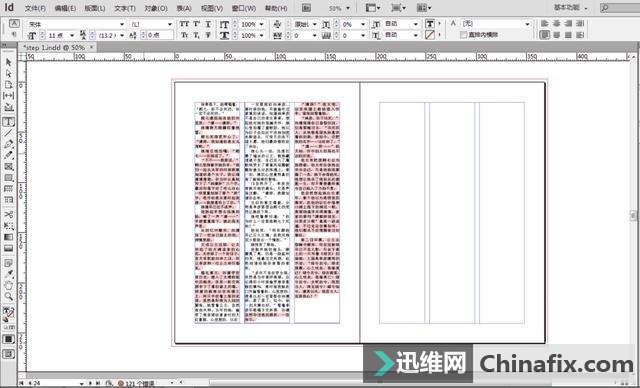Open the 文字(T) menu
The image size is (640, 388).
click(124, 8)
